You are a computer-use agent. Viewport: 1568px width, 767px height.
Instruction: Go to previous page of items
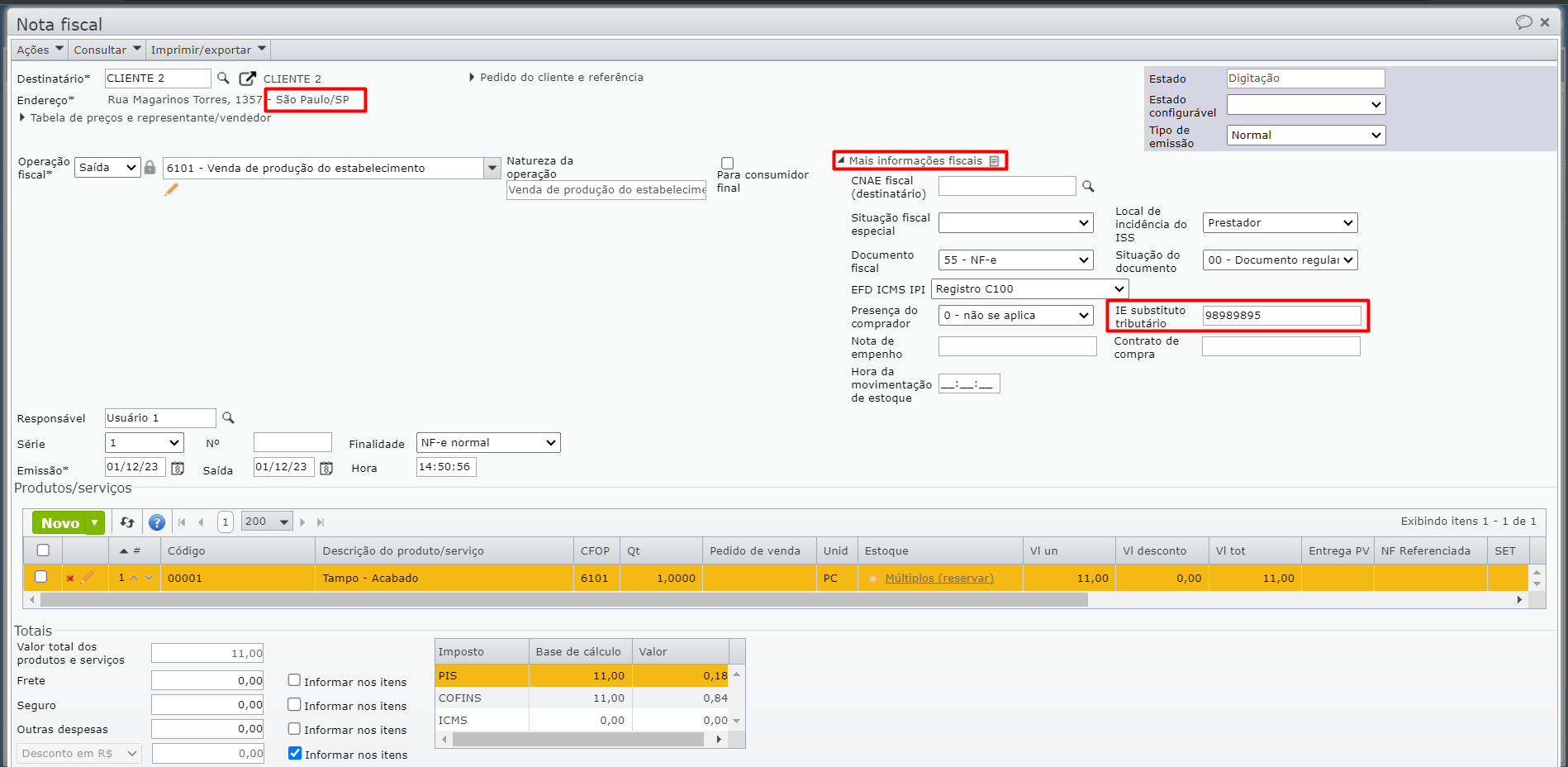click(201, 522)
